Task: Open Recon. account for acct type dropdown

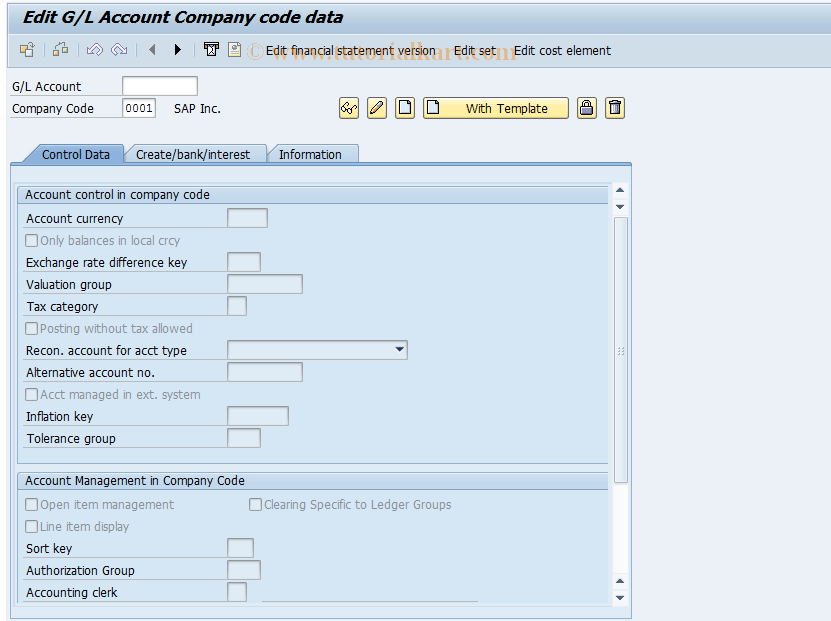Action: point(400,350)
